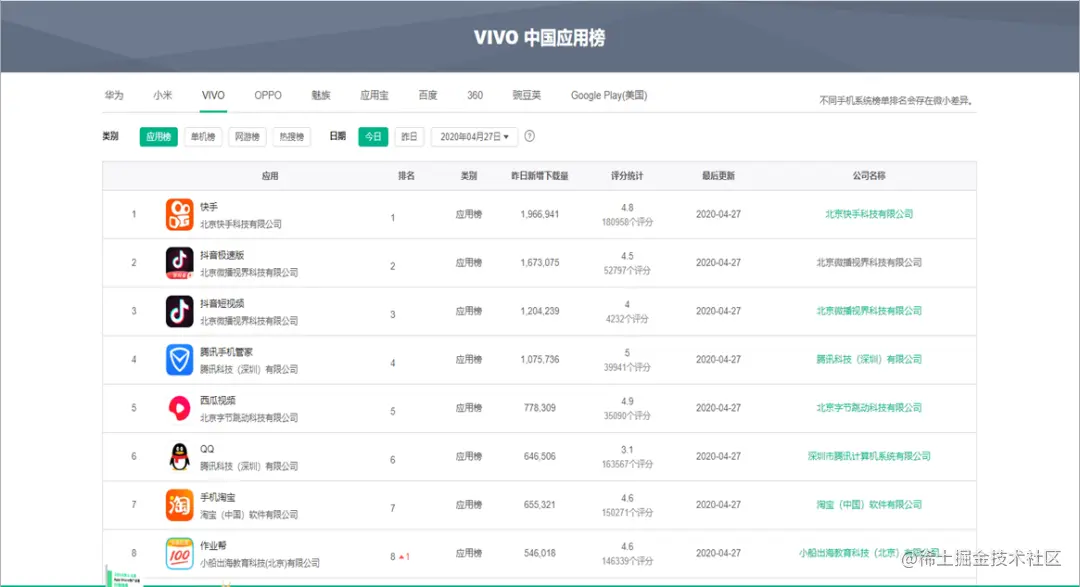Click the help question mark icon by date
This screenshot has width=1080, height=587.
(529, 136)
